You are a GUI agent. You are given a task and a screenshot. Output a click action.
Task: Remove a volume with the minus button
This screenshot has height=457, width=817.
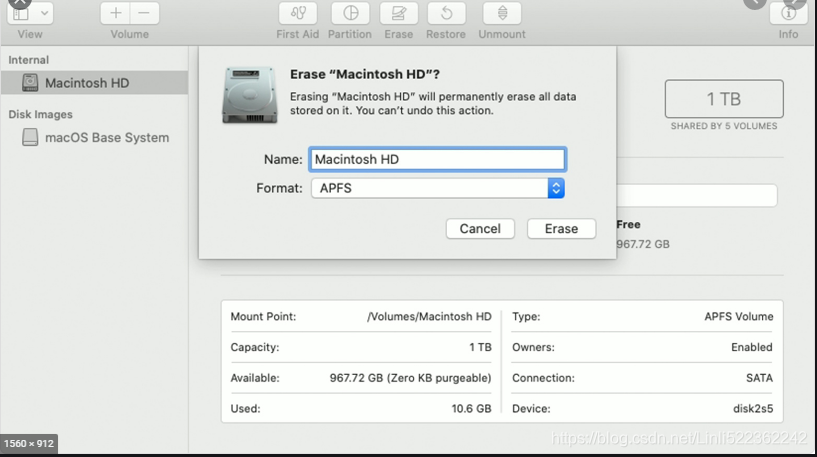tap(145, 13)
